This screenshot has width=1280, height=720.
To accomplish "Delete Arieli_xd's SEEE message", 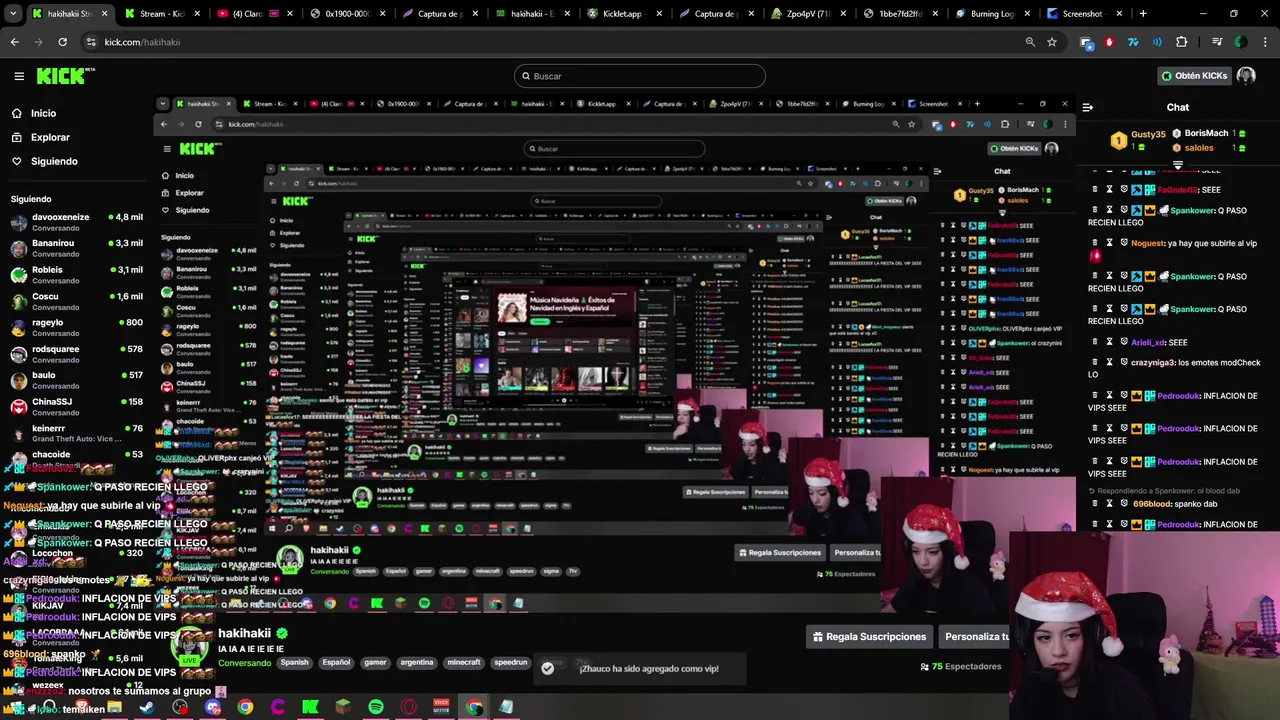I will [x=1094, y=342].
